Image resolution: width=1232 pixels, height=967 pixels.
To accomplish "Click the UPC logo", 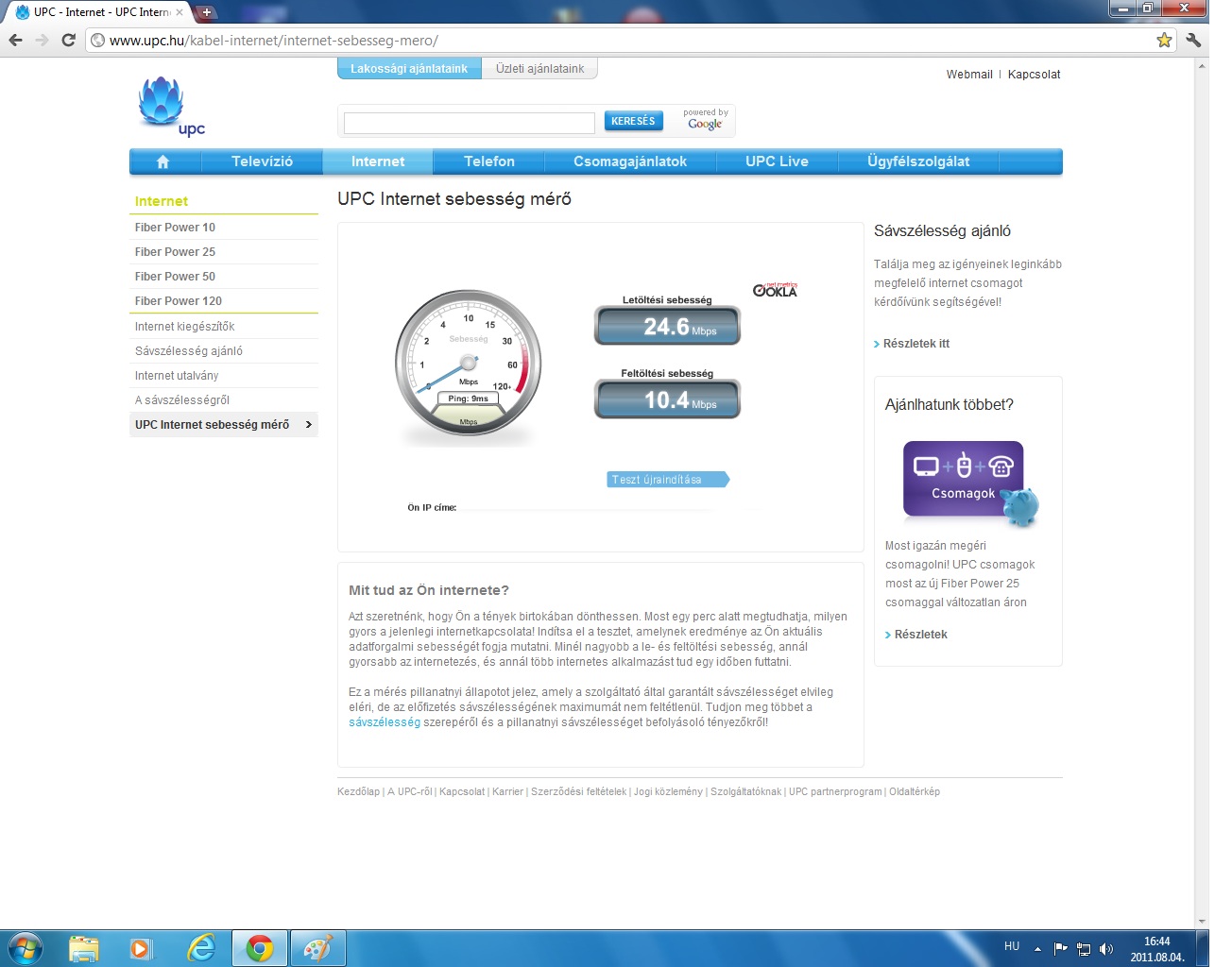I will pyautogui.click(x=169, y=107).
